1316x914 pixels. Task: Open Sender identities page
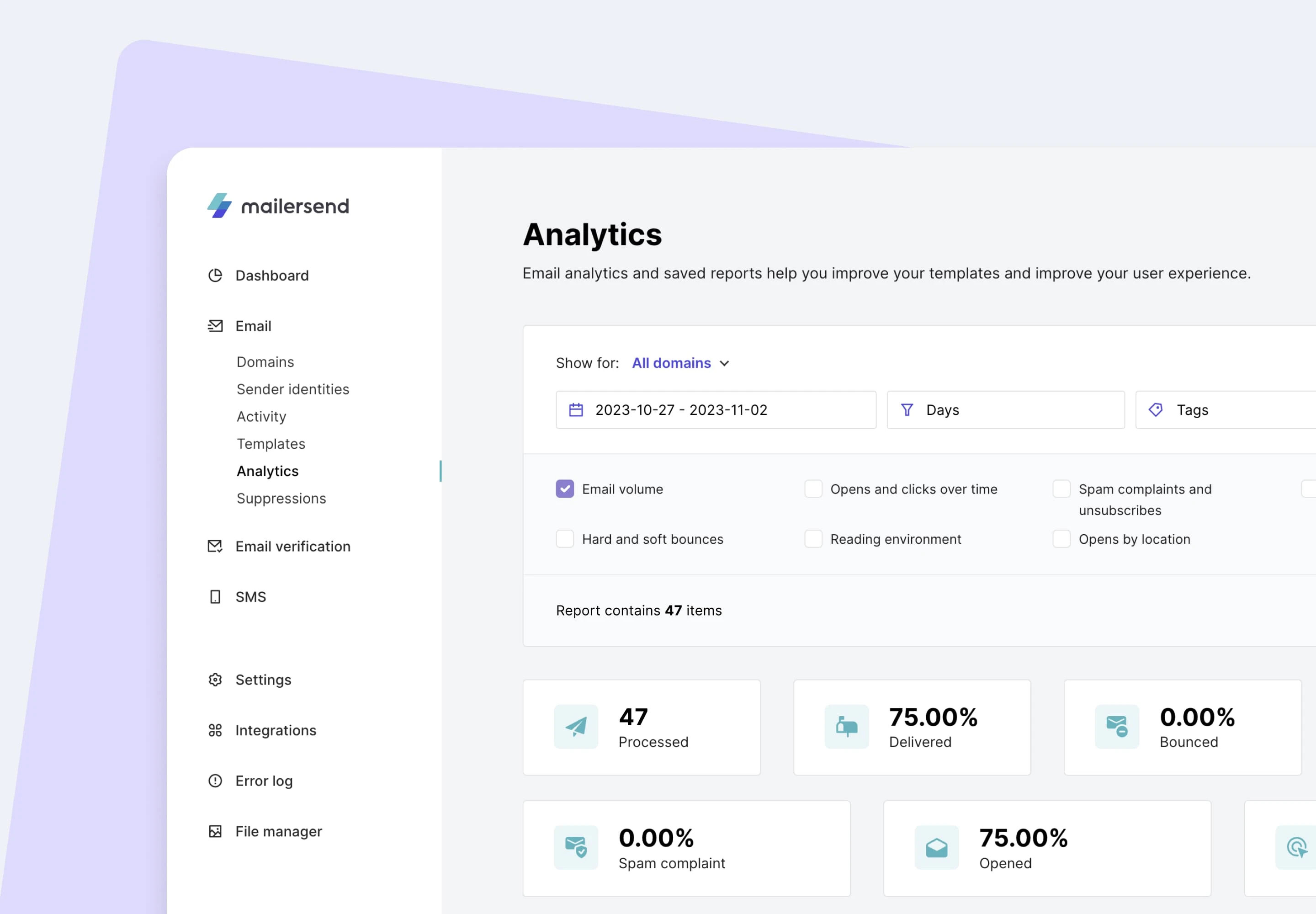[x=292, y=389]
